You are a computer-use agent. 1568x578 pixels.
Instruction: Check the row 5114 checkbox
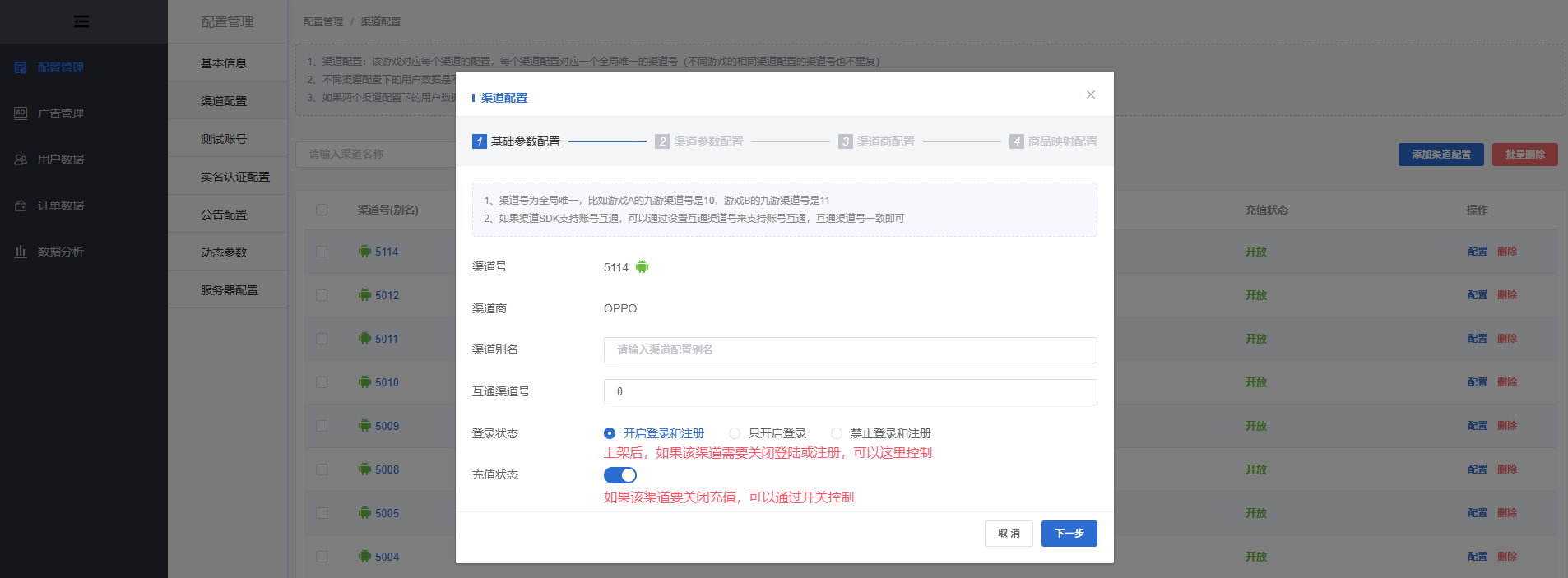tap(322, 252)
